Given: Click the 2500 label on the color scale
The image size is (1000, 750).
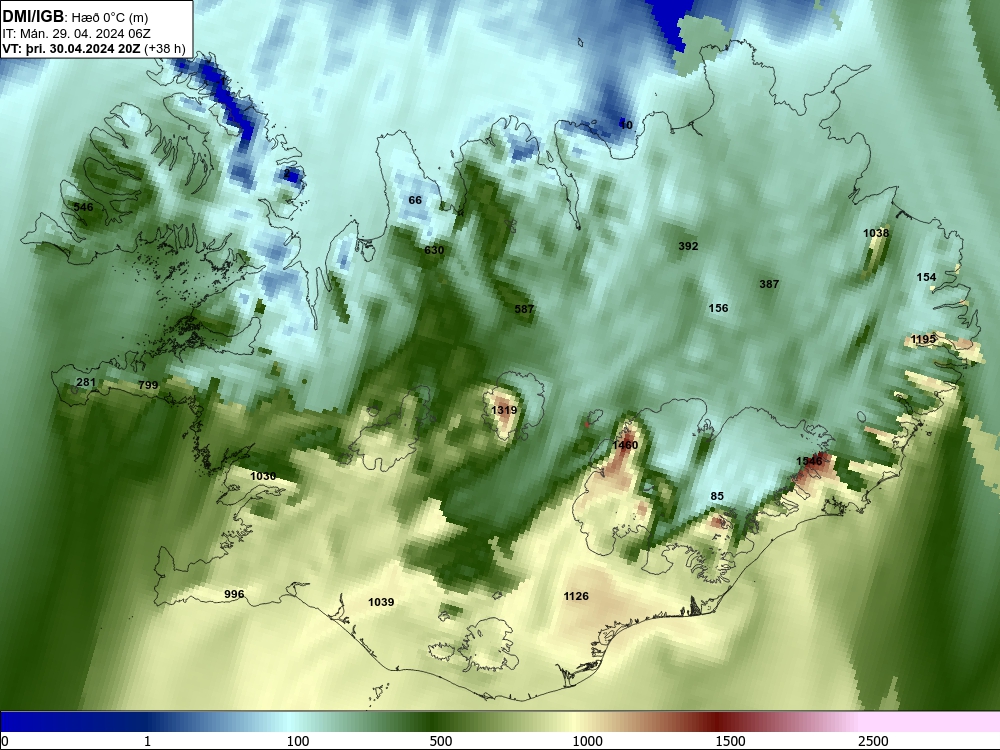Looking at the screenshot, I should coord(873,741).
